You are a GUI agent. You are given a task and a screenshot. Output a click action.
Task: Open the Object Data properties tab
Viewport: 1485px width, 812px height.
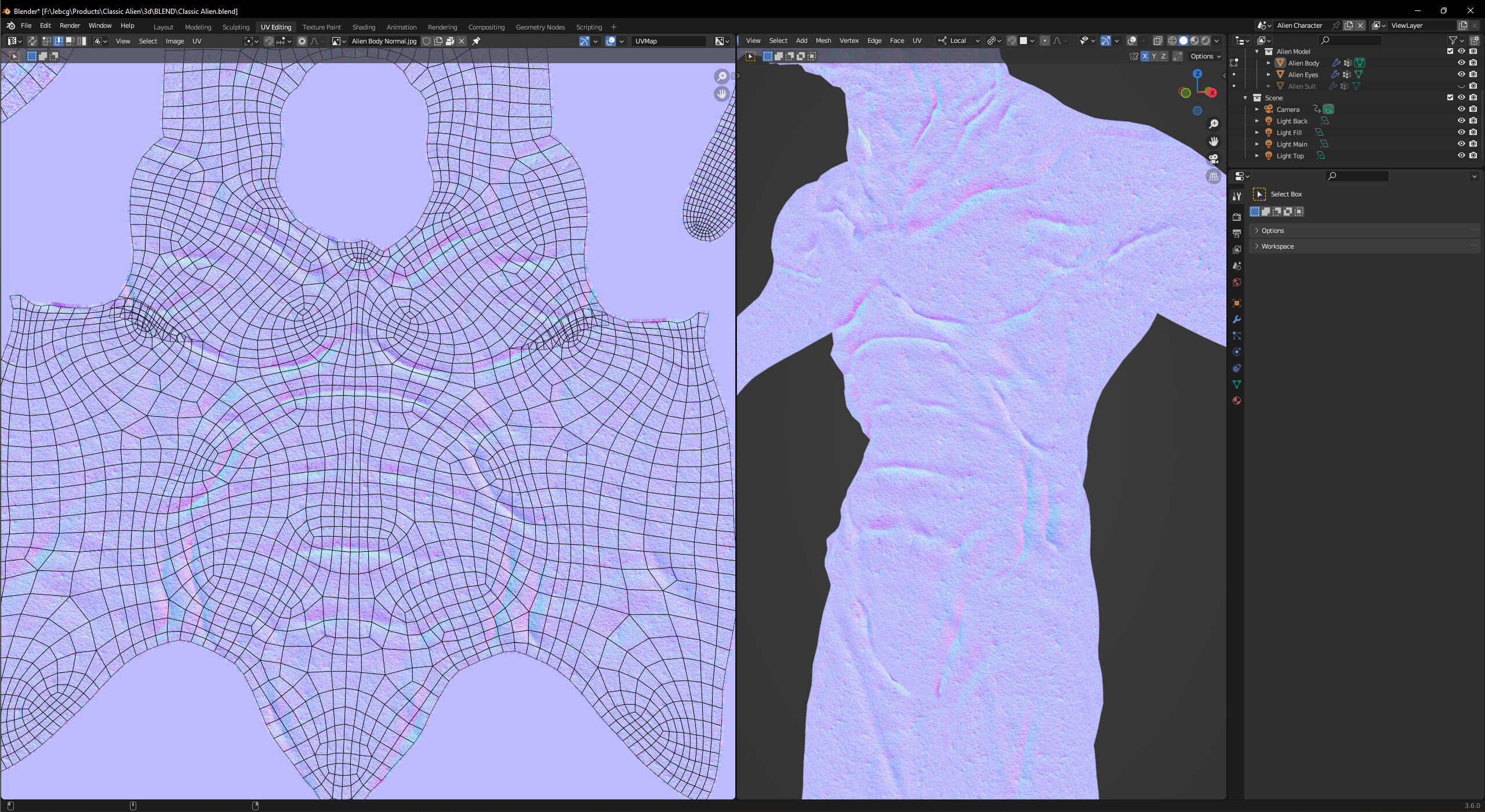1236,384
